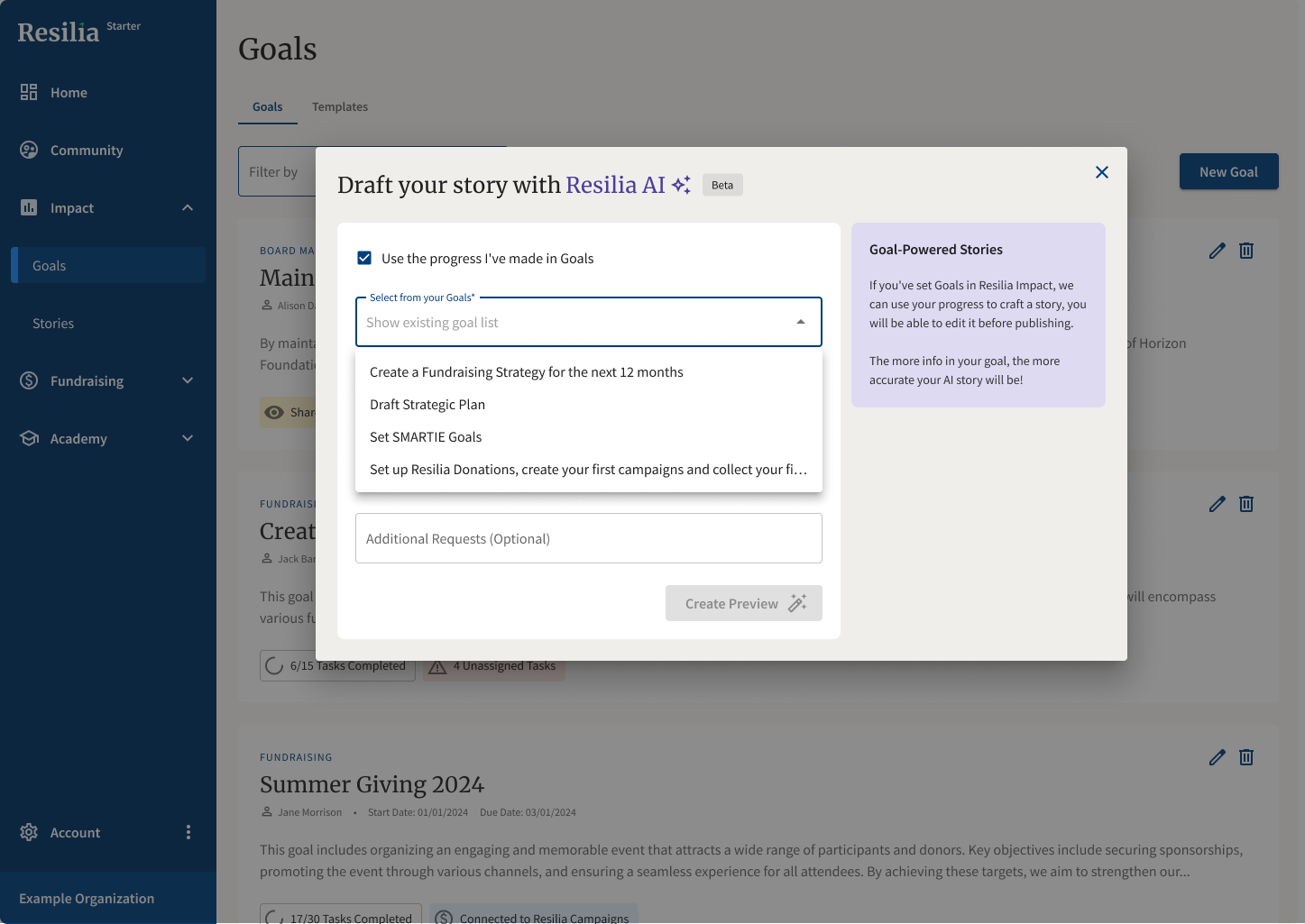This screenshot has height=924, width=1305.
Task: Click the Goal-Powered Stories heading
Action: tap(936, 250)
